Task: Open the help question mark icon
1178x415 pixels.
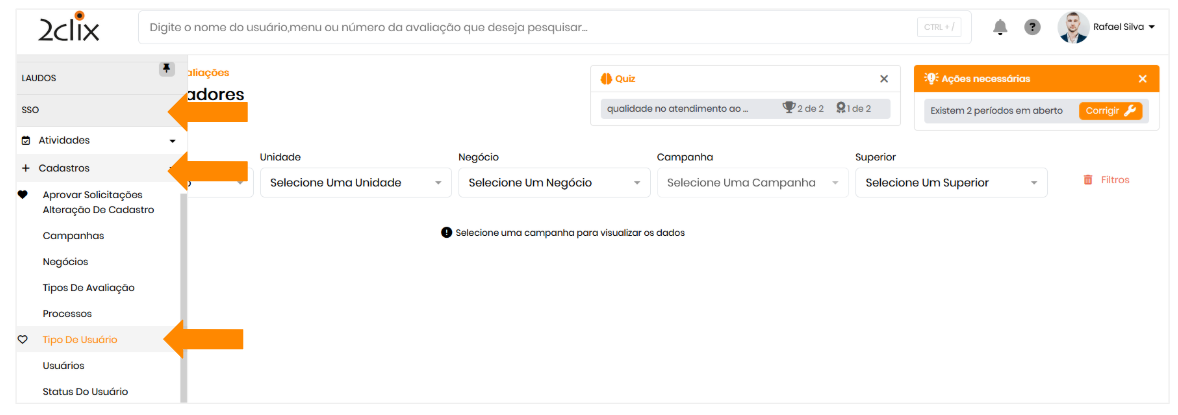Action: click(x=1032, y=27)
